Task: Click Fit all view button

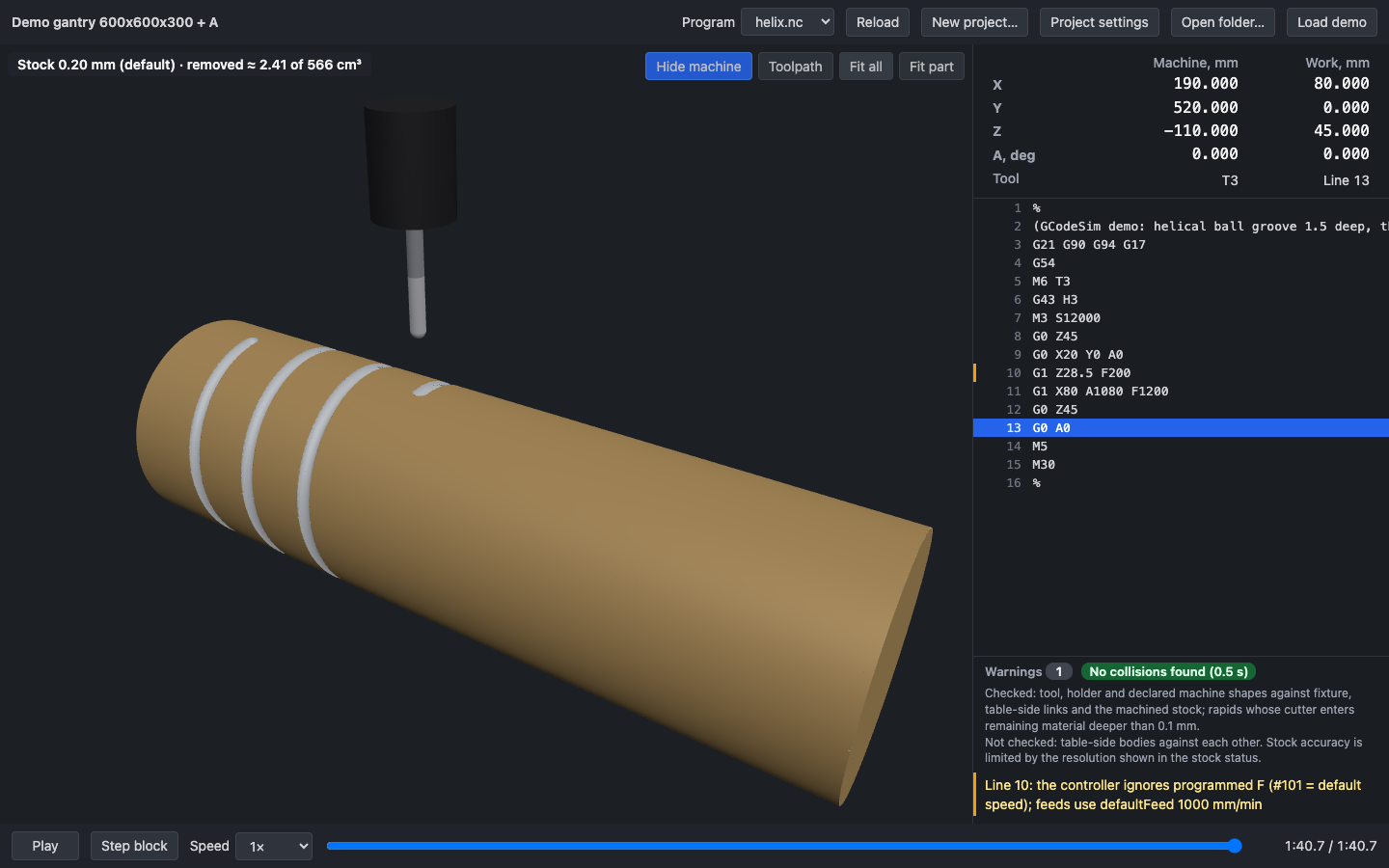Action: coord(865,67)
